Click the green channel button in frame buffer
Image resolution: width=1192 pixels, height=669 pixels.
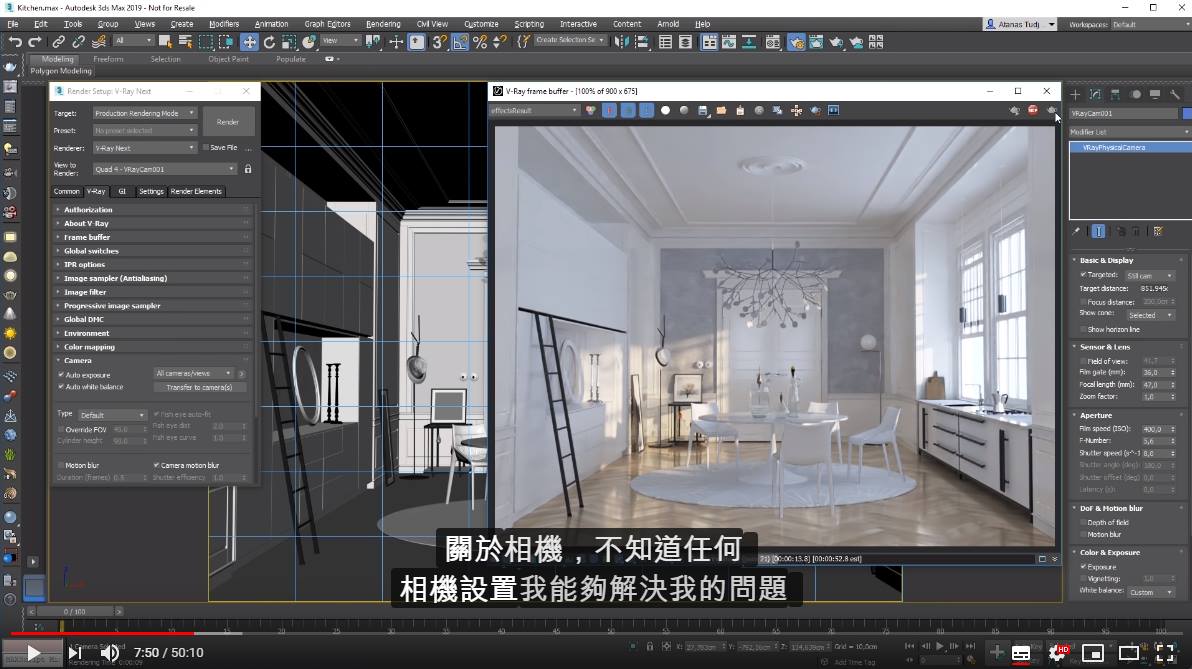(628, 110)
